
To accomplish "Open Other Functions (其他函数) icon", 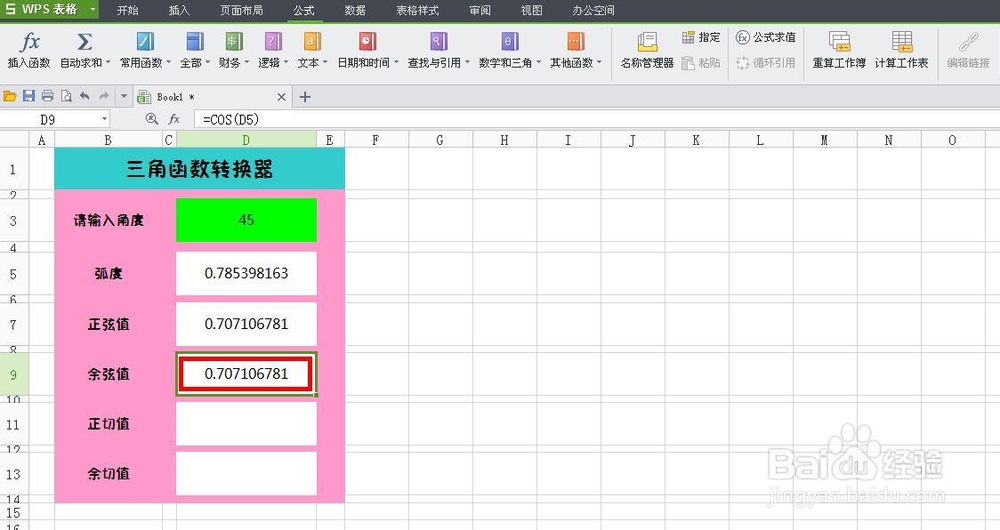I will 576,42.
